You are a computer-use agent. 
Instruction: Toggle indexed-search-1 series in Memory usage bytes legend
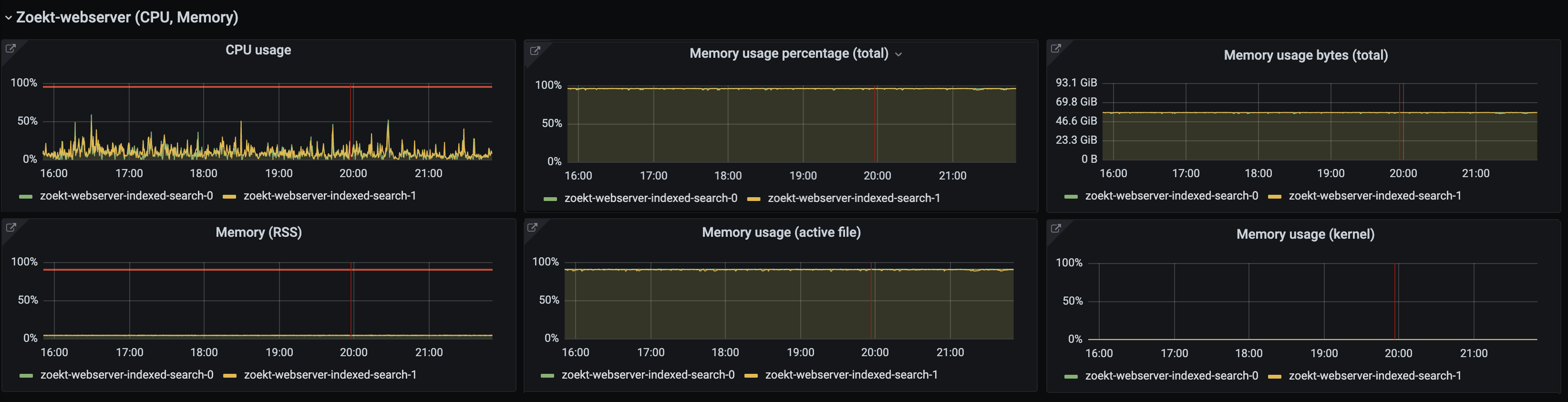click(x=1374, y=196)
